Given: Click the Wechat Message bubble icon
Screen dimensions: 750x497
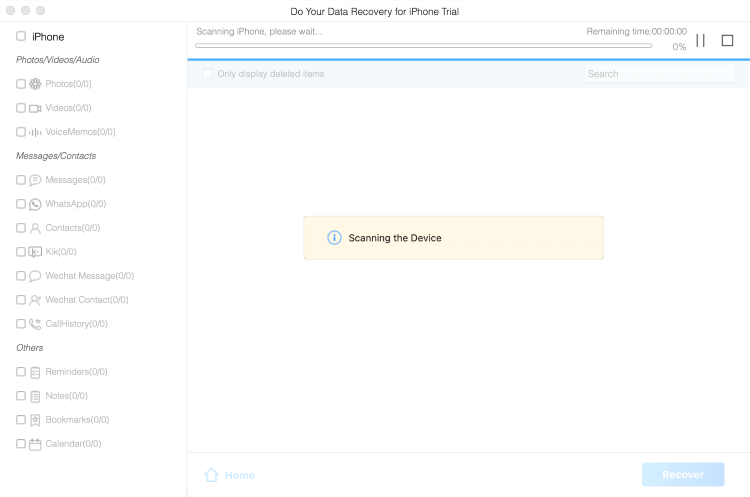Looking at the screenshot, I should coord(35,276).
